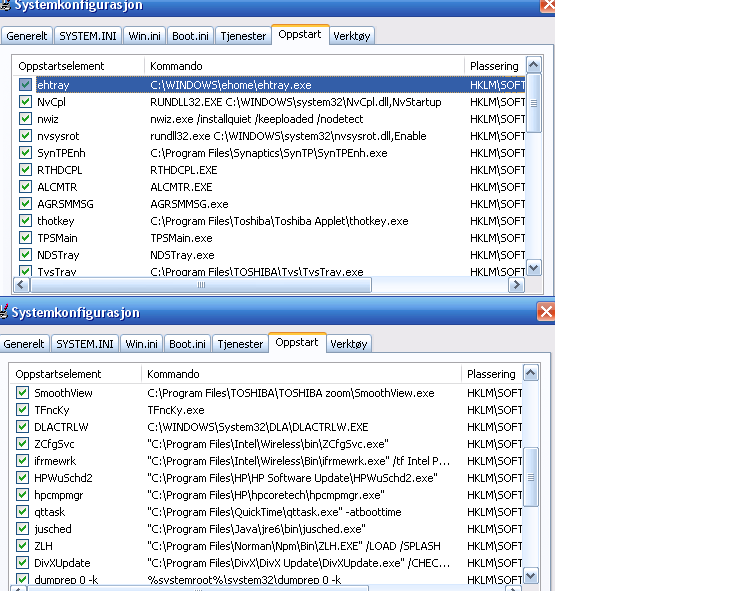
Task: Sort by Kommando column in lower list
Action: (x=300, y=374)
